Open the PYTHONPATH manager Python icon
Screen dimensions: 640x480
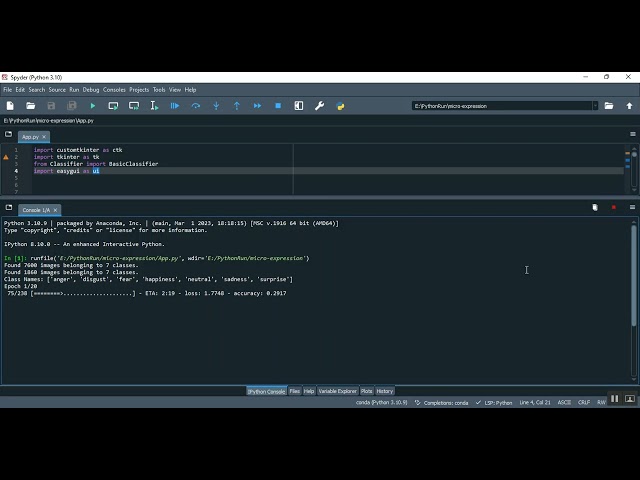pyautogui.click(x=340, y=106)
